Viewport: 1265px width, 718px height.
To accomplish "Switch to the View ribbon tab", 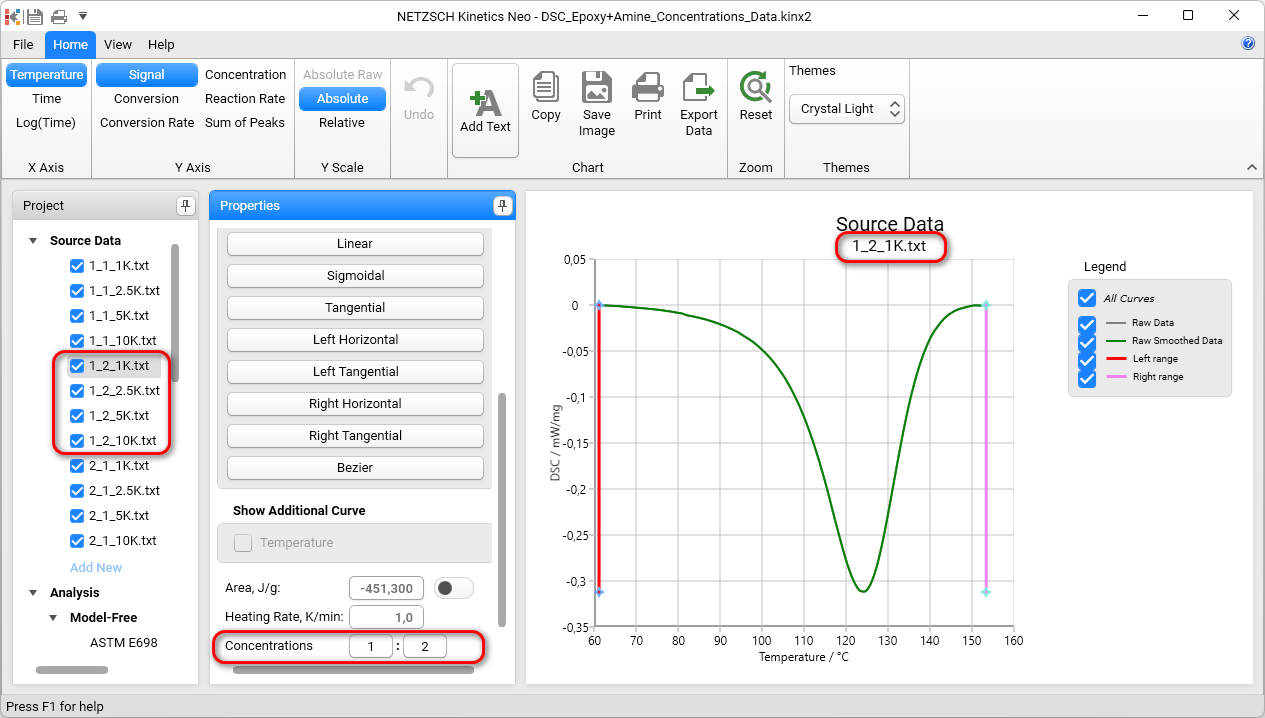I will pos(118,45).
